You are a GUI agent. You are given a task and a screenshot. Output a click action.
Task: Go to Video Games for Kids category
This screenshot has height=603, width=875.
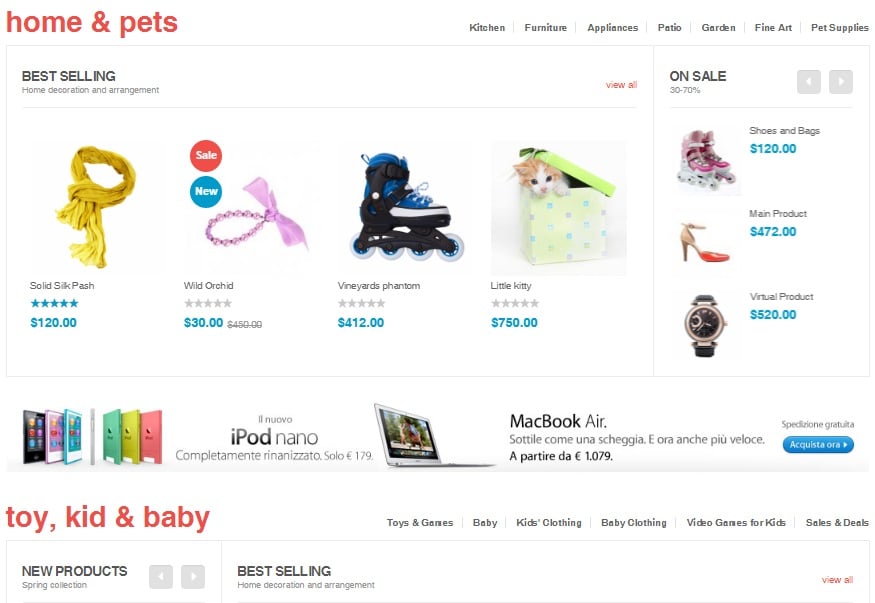[735, 523]
